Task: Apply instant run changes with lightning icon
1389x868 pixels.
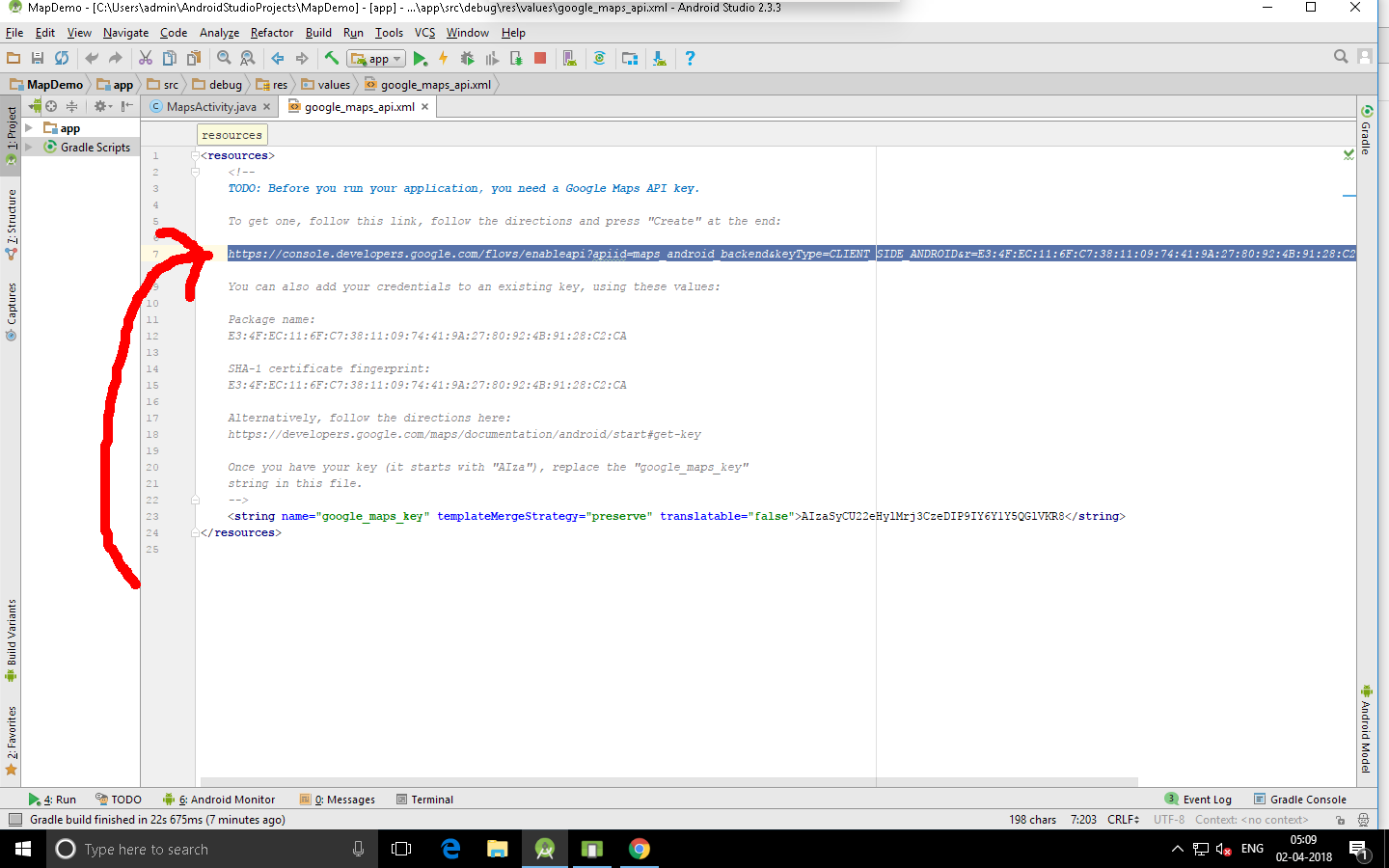Action: pos(443,58)
